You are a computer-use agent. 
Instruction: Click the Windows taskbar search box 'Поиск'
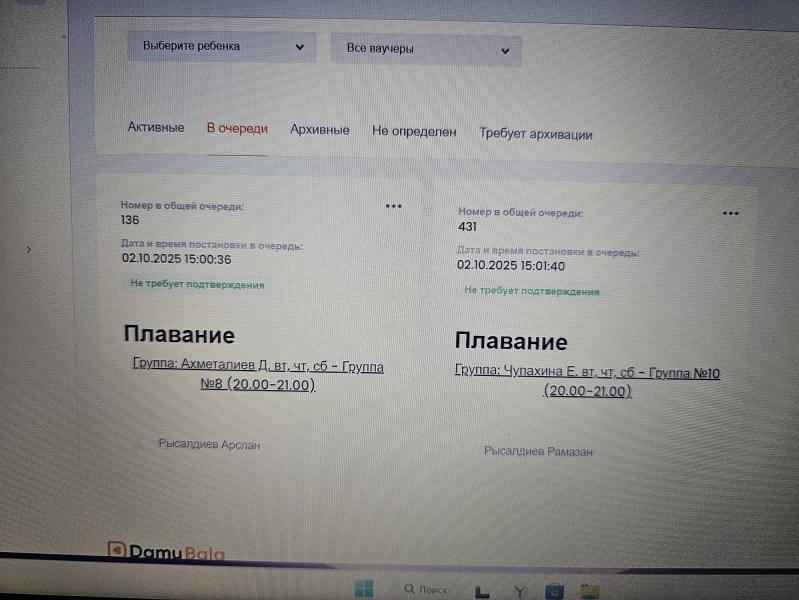click(x=426, y=589)
